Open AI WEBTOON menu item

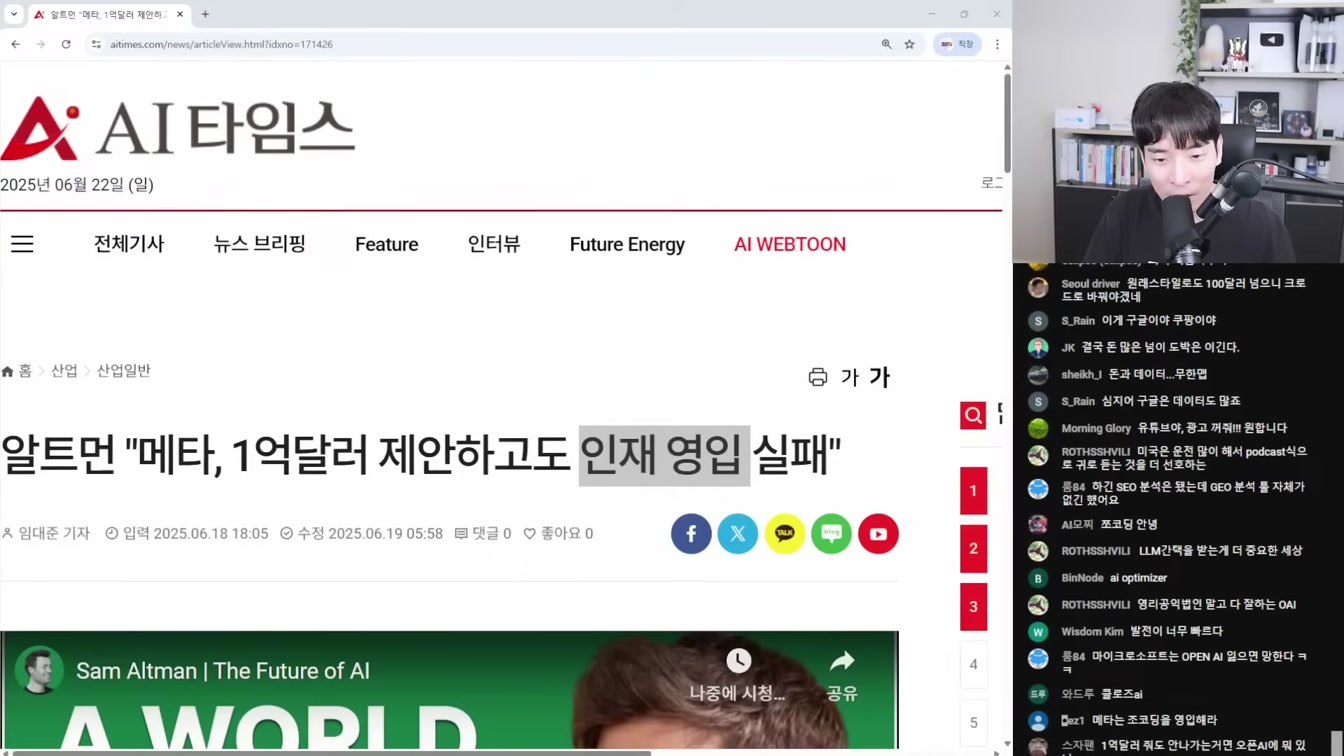click(790, 244)
